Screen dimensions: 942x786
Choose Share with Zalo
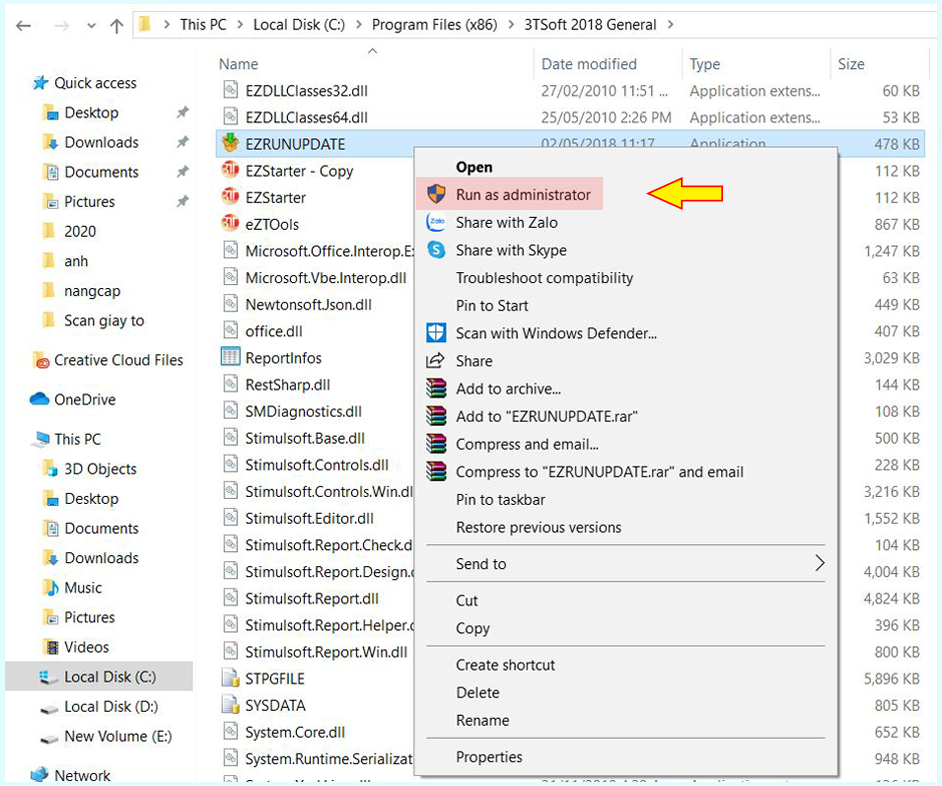coord(506,222)
